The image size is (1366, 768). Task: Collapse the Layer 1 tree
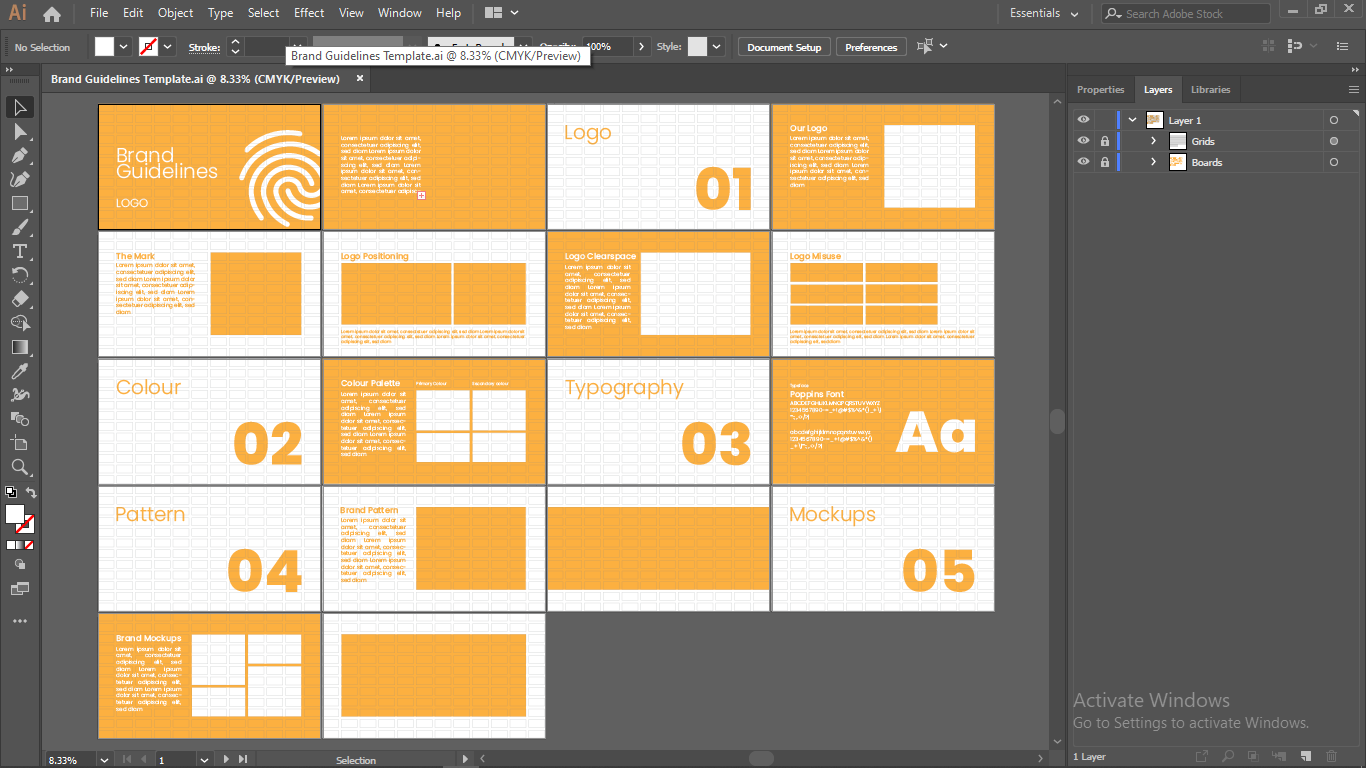(1132, 120)
